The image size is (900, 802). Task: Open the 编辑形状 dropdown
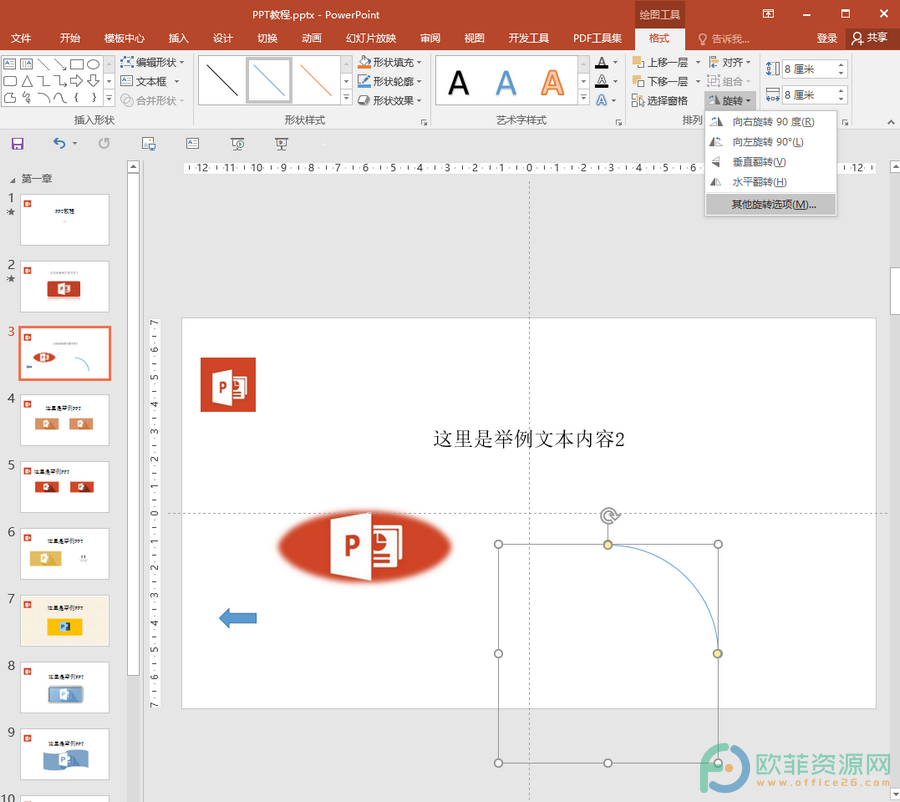coord(153,62)
